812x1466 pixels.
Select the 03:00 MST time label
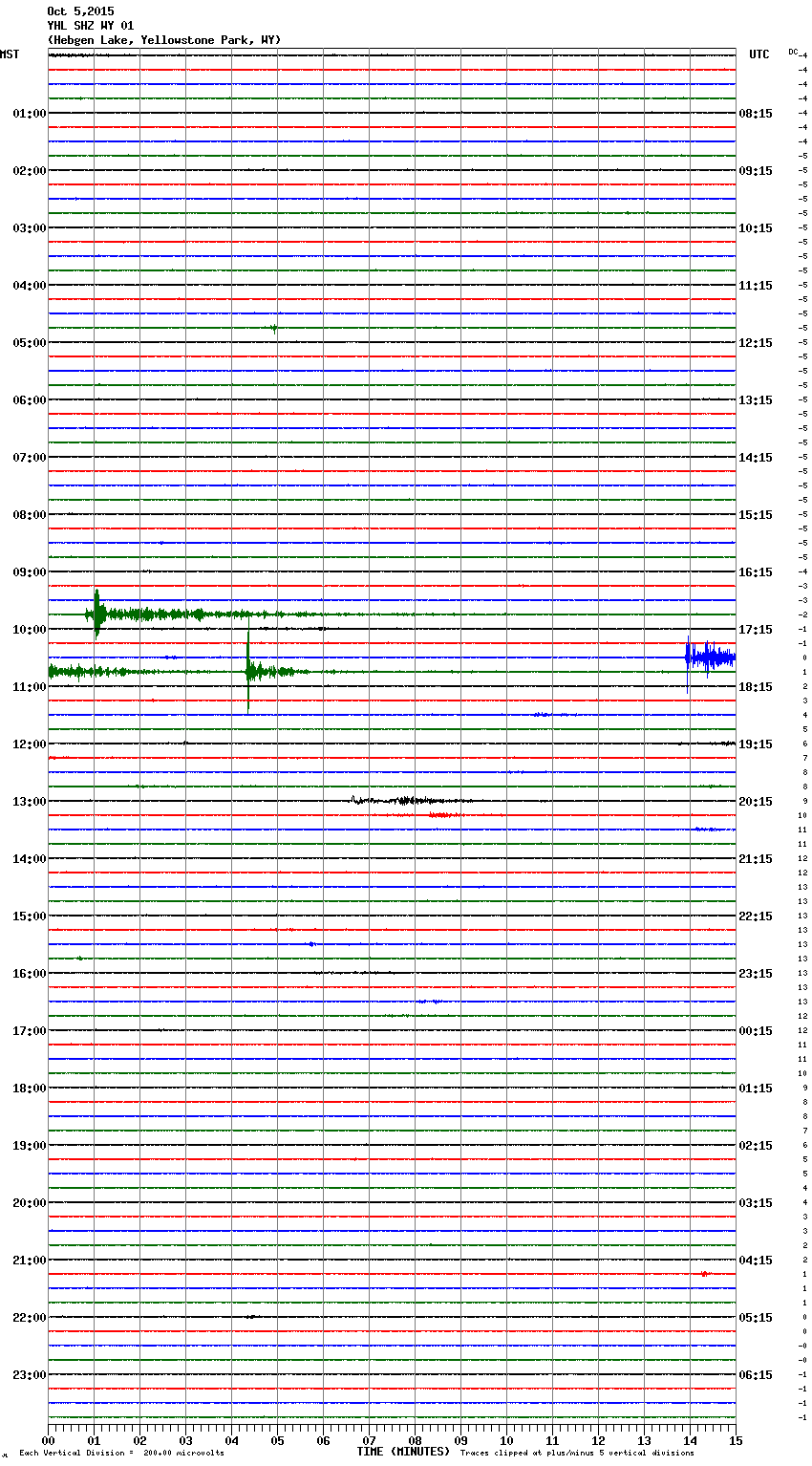click(x=29, y=228)
